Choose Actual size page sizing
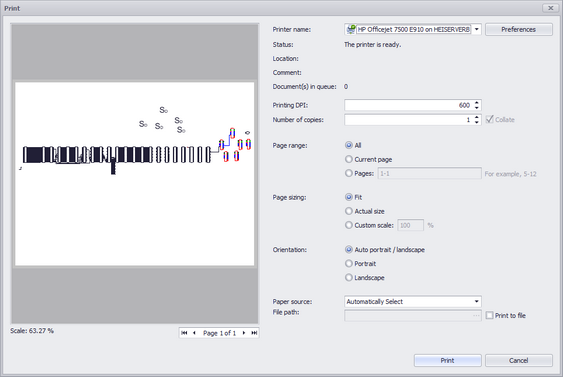563x377 pixels. (349, 211)
